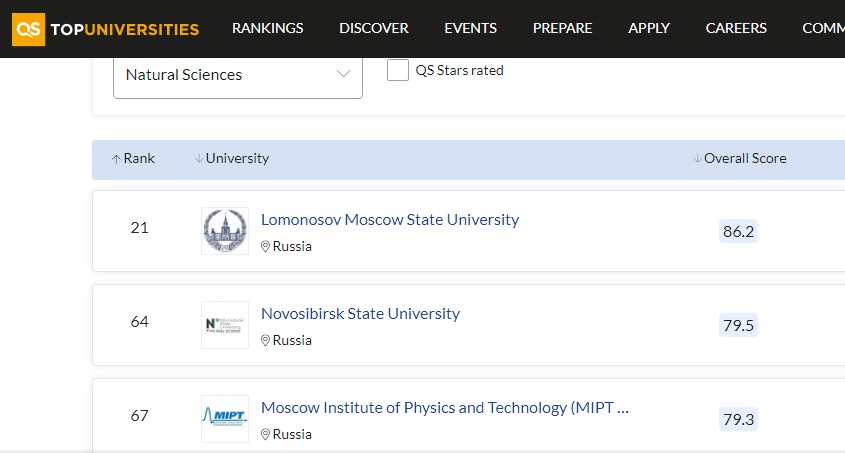Open Novosibirsk State University link

361,313
